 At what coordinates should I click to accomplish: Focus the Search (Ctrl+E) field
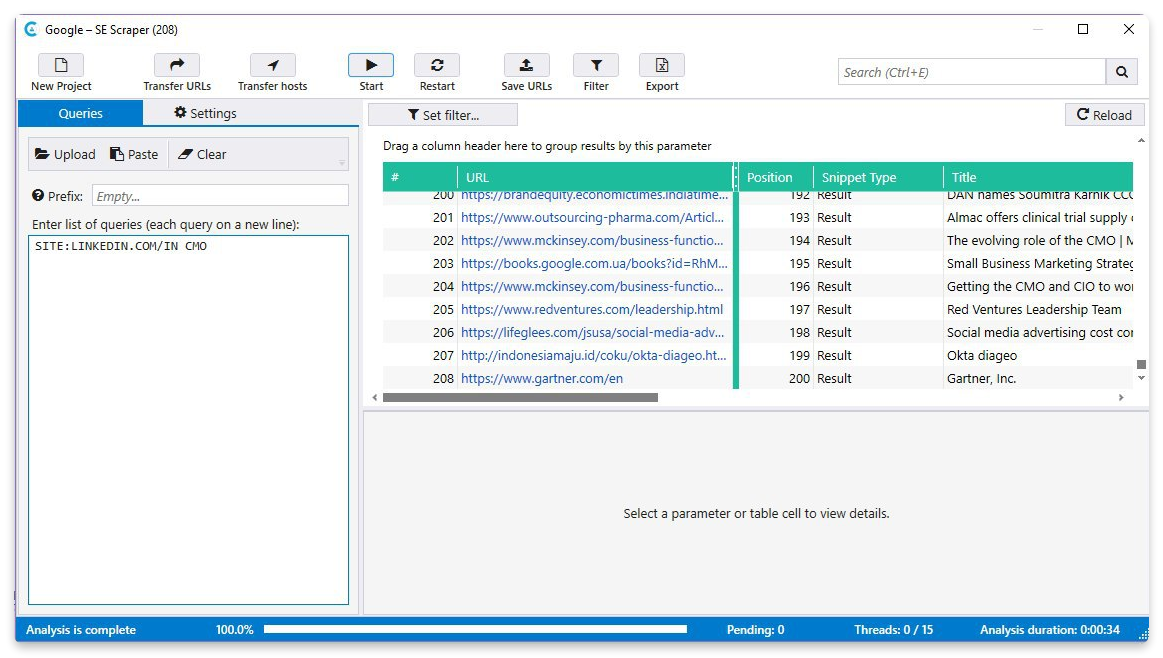[972, 72]
